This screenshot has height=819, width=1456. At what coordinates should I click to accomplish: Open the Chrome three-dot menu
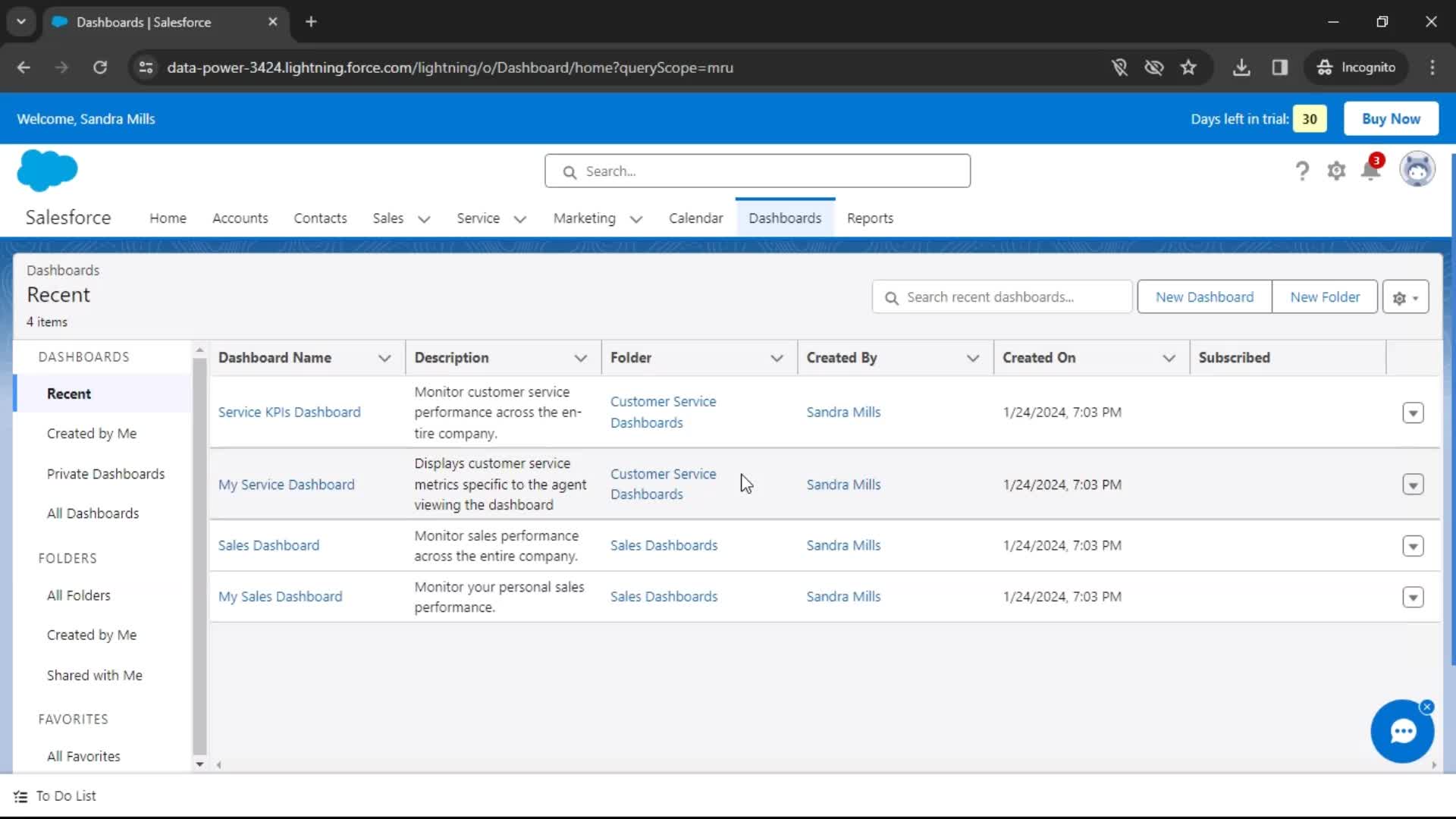tap(1432, 67)
